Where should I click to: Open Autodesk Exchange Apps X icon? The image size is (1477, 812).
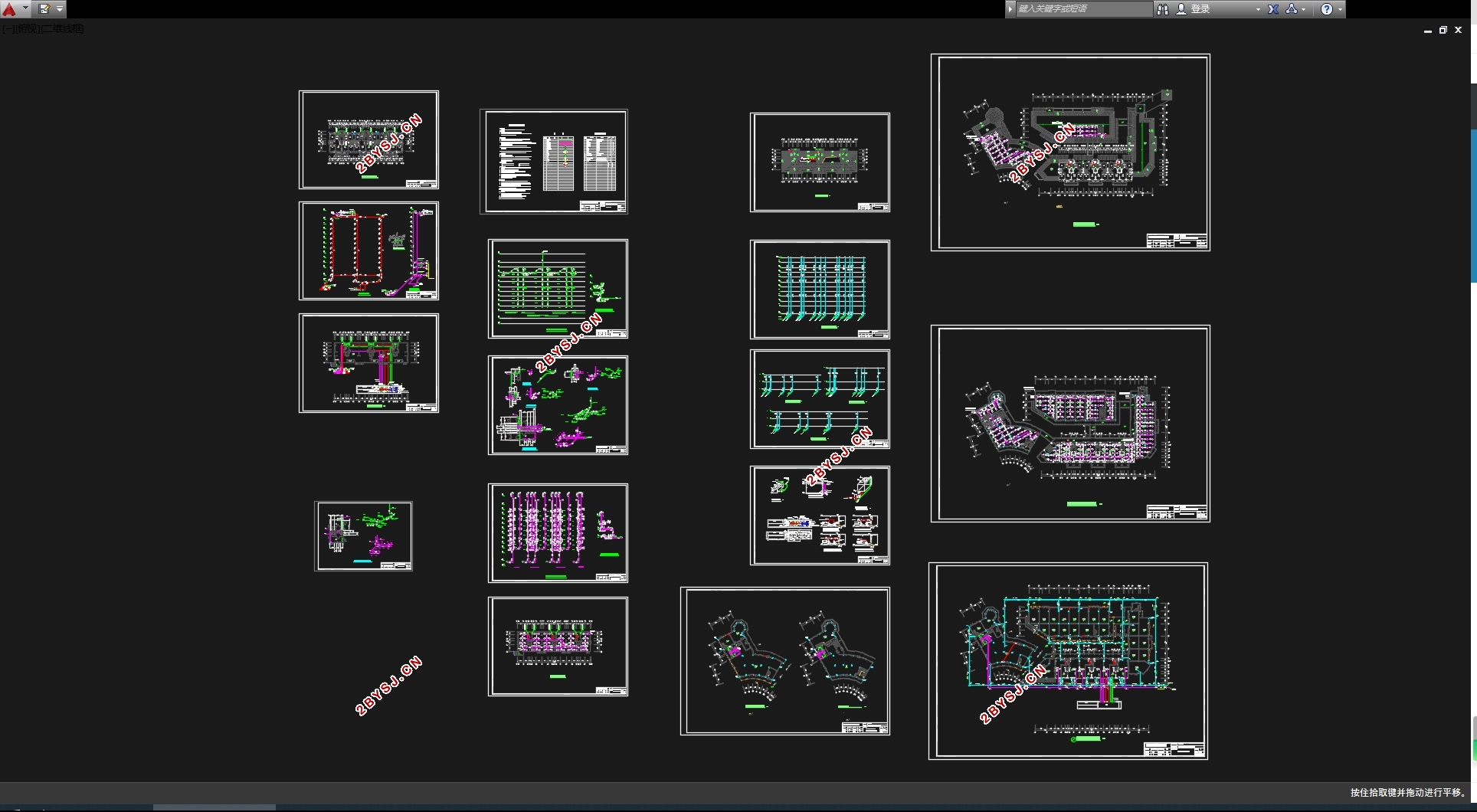point(1273,9)
